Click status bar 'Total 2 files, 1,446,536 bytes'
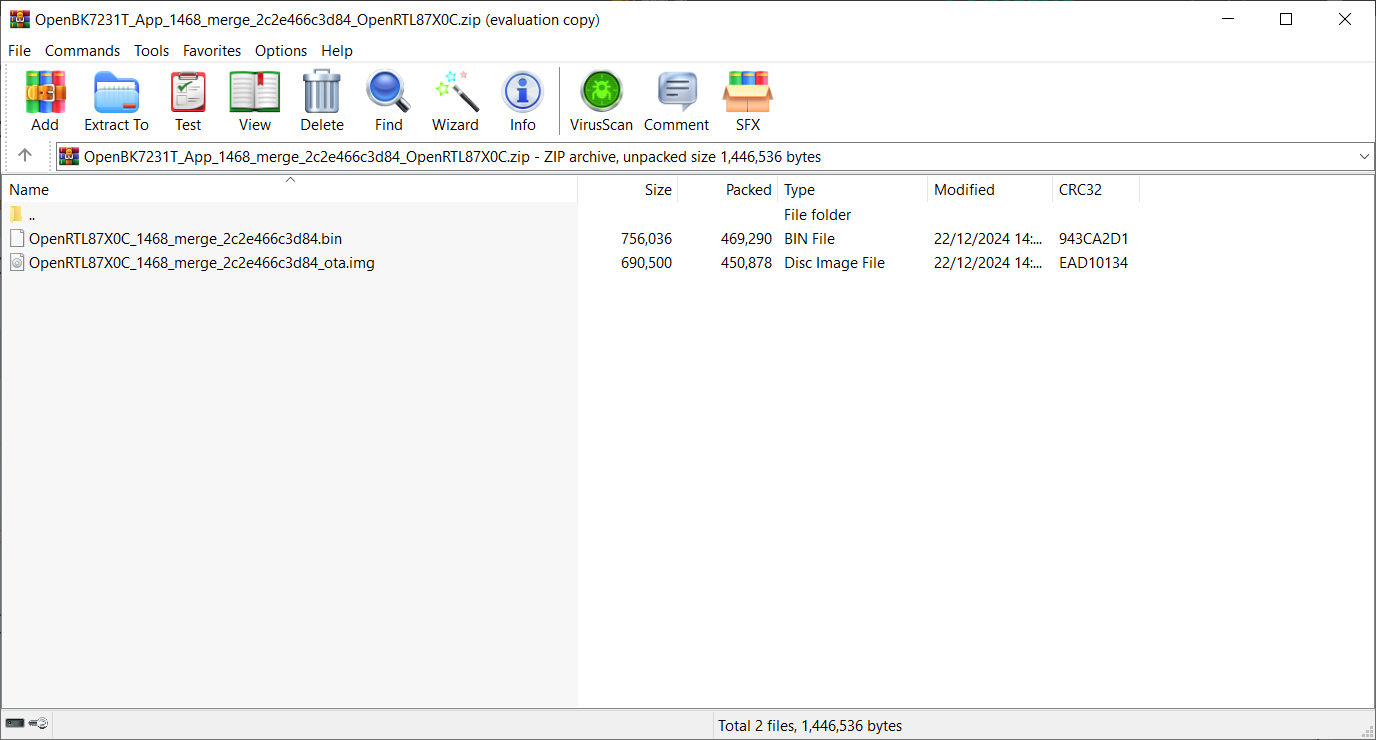 click(x=810, y=725)
